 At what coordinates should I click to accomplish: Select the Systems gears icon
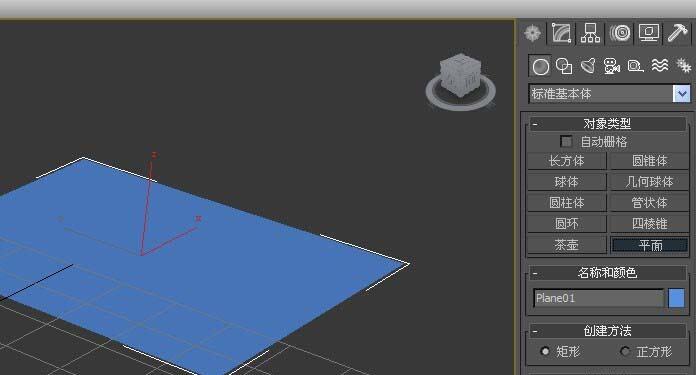pos(683,66)
